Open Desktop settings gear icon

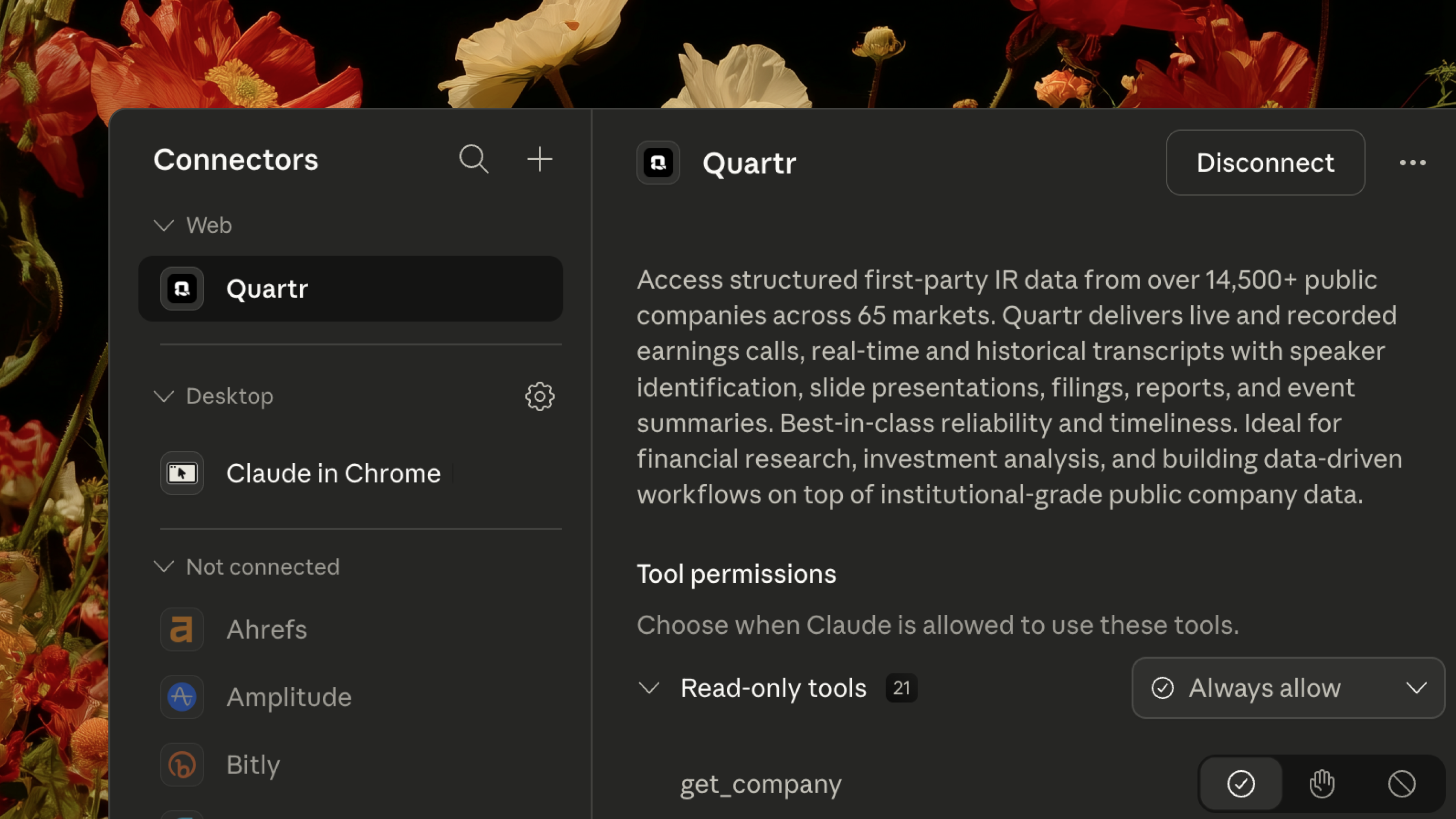[539, 396]
